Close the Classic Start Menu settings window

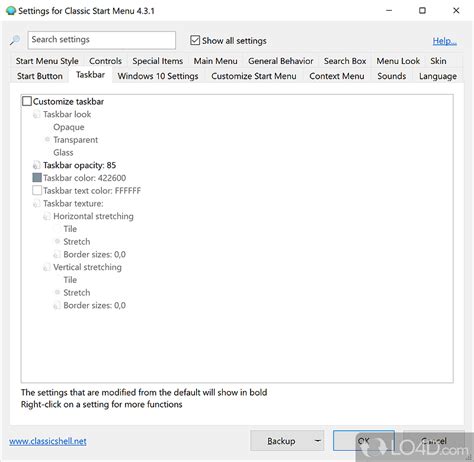(456, 11)
